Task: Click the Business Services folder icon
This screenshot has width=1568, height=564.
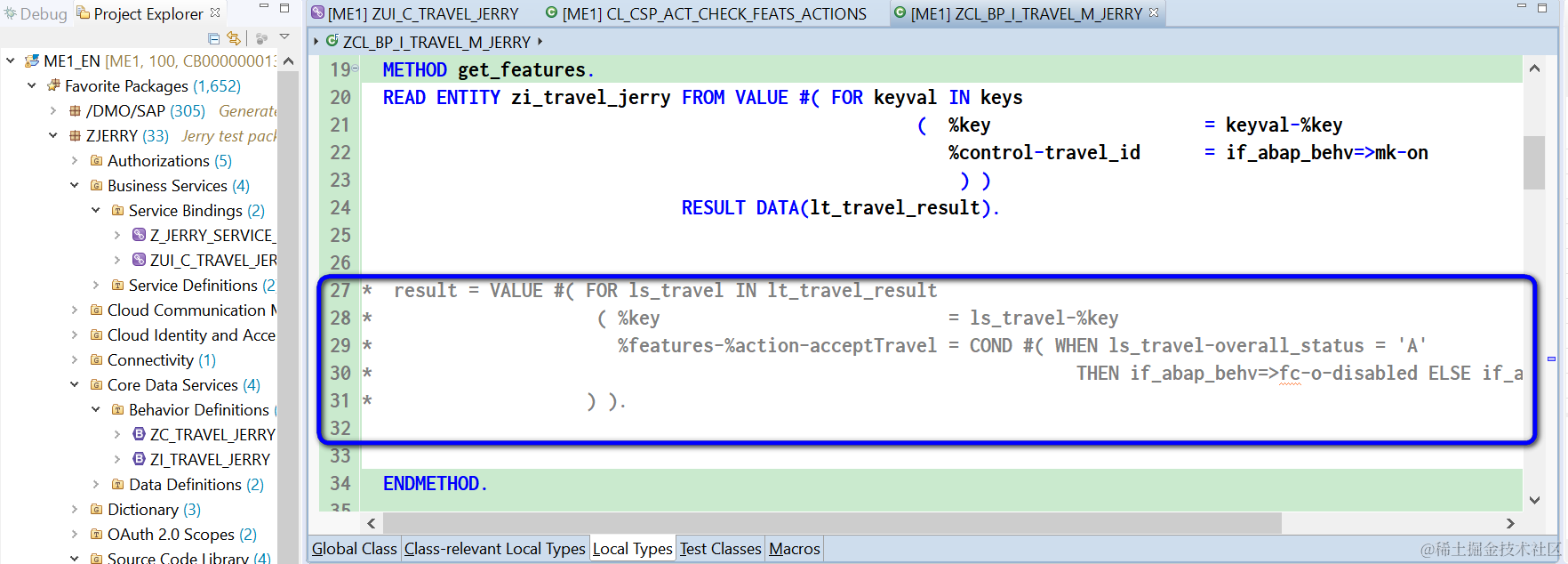Action: click(x=96, y=186)
